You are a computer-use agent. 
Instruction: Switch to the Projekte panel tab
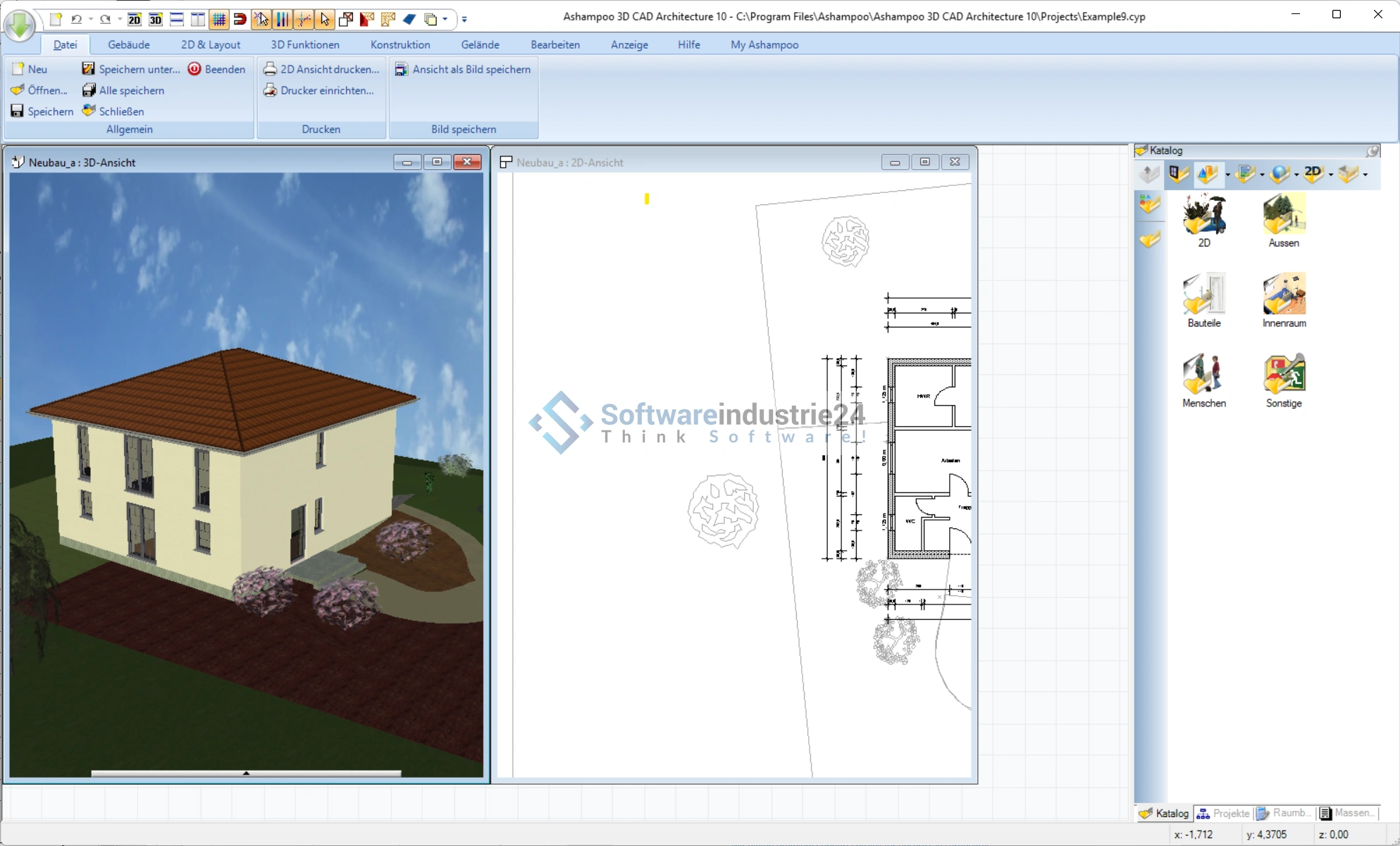(1224, 813)
